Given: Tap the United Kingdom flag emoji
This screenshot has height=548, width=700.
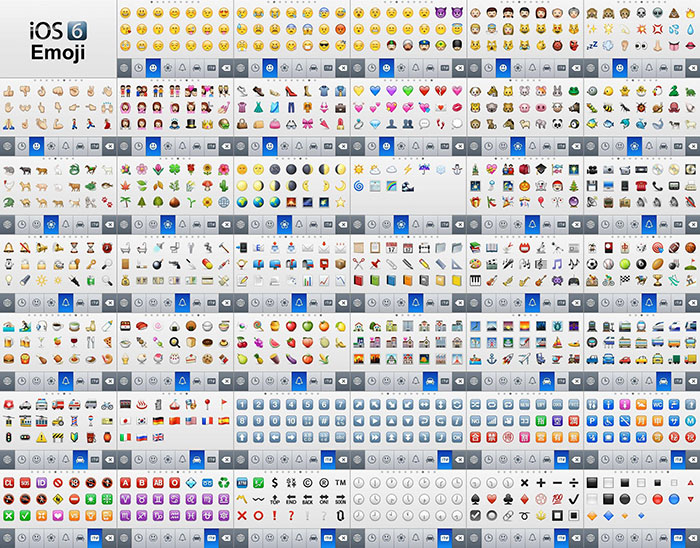Looking at the screenshot, I should pyautogui.click(x=158, y=437).
